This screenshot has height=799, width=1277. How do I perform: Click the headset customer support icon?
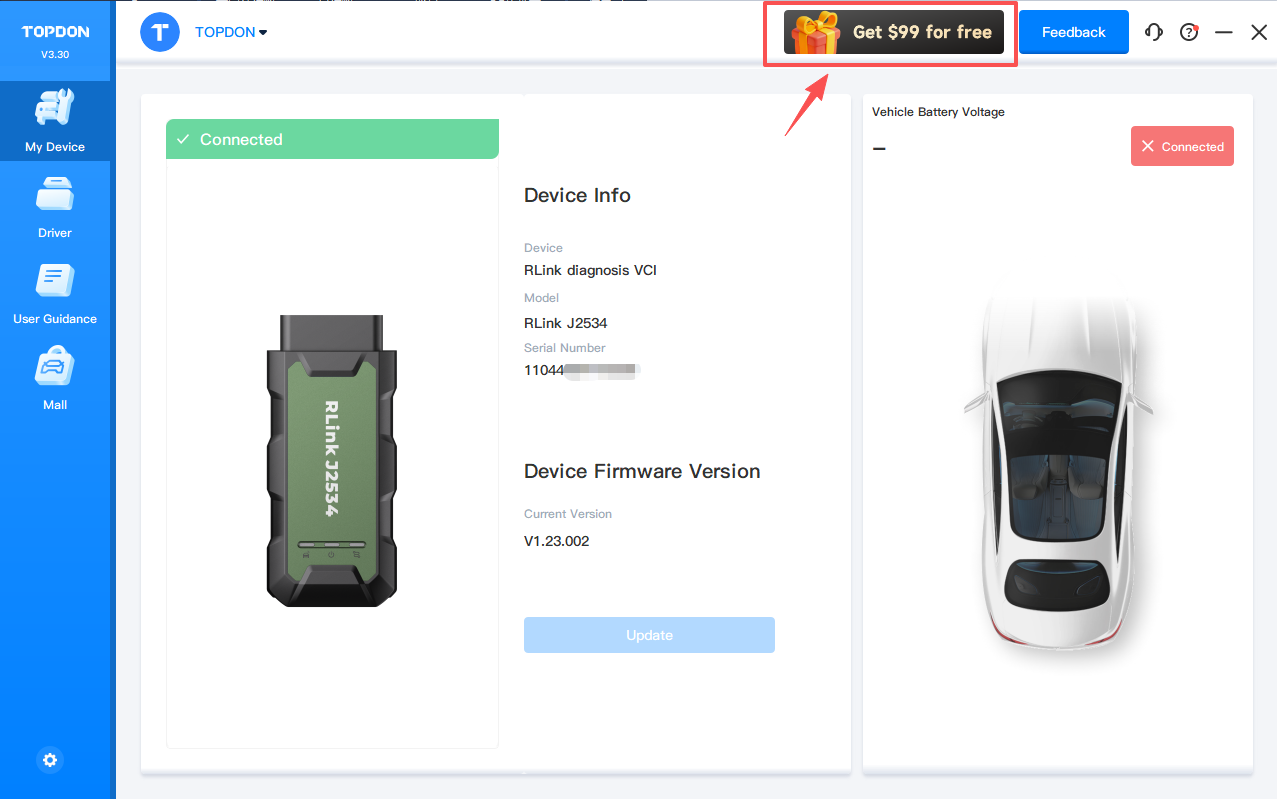point(1154,32)
